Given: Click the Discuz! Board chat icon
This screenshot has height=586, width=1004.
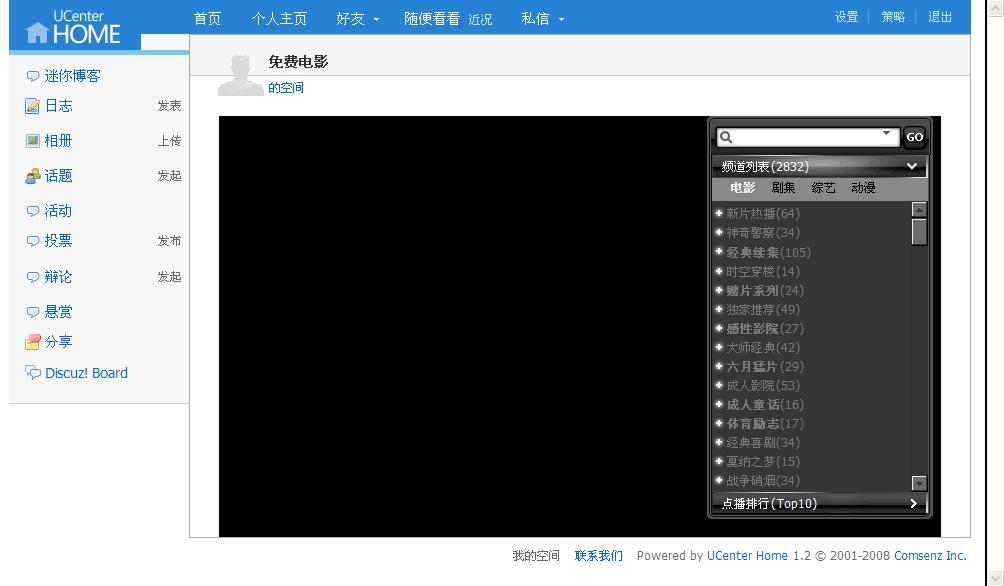Looking at the screenshot, I should pyautogui.click(x=33, y=372).
